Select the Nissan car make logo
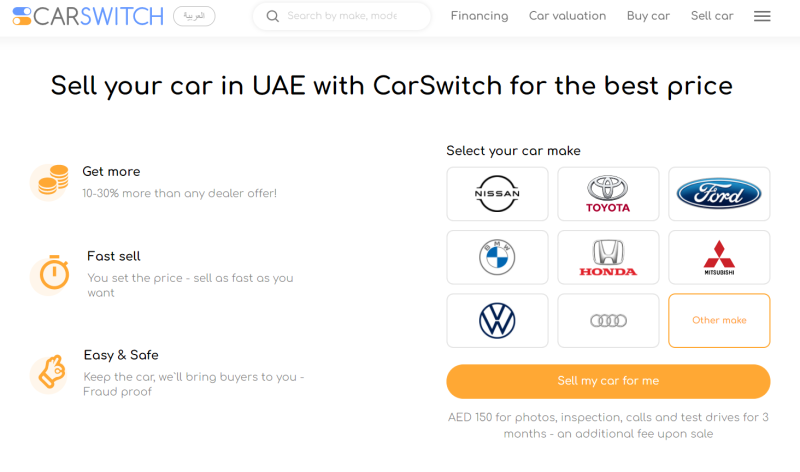 (497, 194)
